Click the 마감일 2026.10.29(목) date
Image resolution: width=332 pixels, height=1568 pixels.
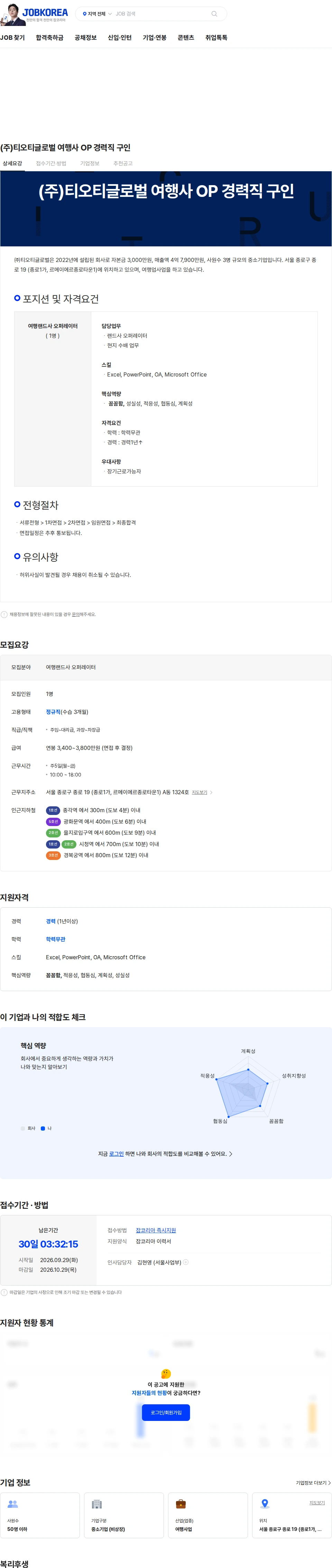point(58,1270)
